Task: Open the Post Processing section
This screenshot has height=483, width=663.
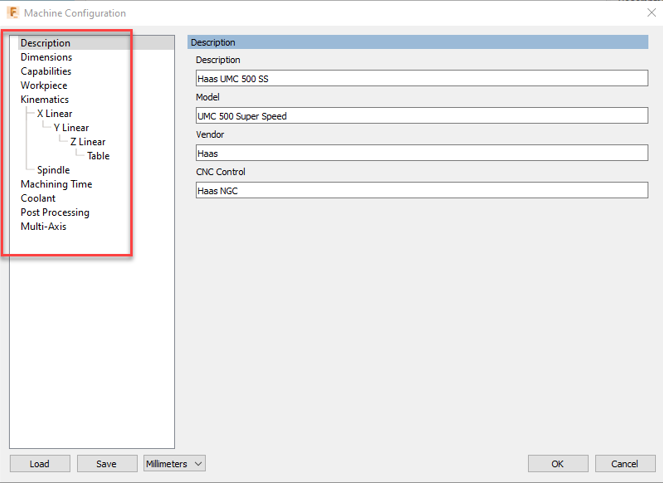Action: [55, 212]
